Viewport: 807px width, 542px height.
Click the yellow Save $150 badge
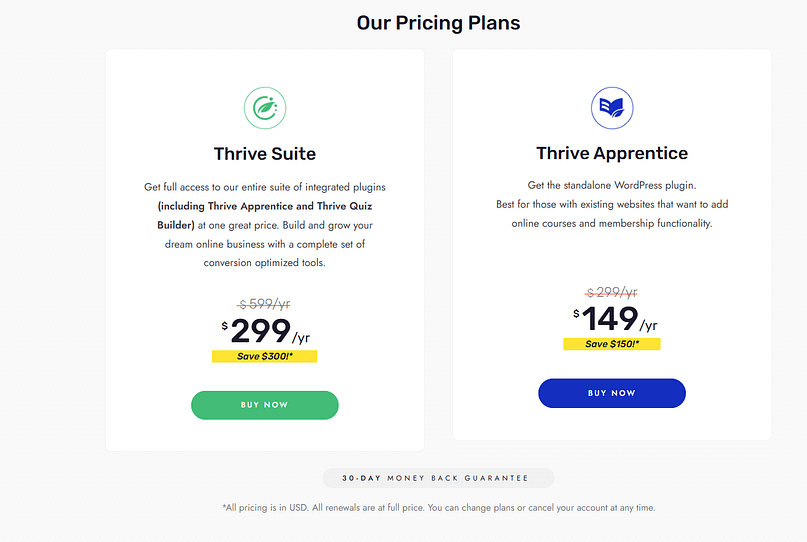(x=611, y=344)
